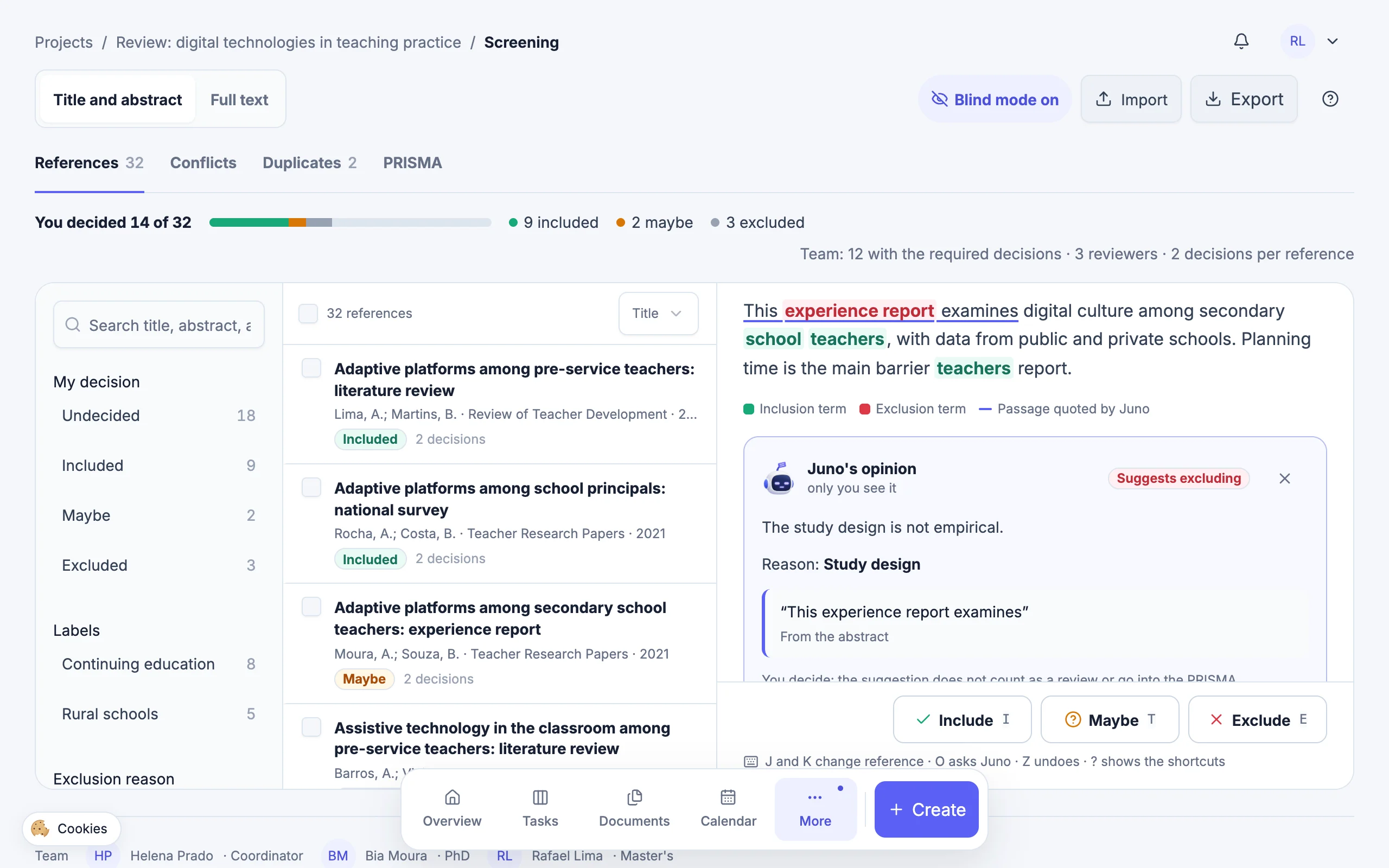1389x868 pixels.
Task: Open Documents in bottom nav
Action: [x=634, y=808]
